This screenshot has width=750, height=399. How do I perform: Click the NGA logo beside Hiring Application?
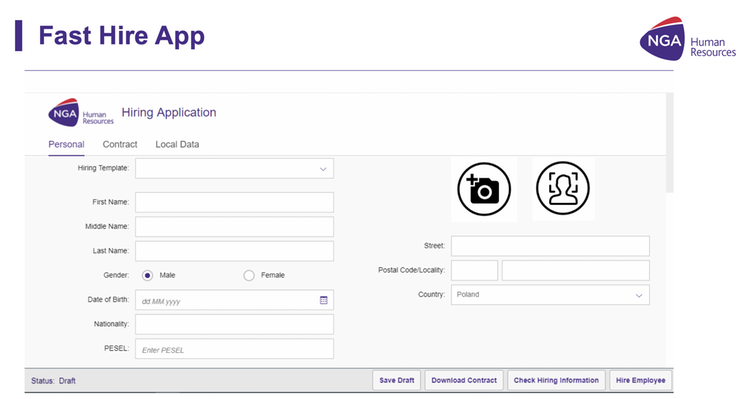(x=81, y=113)
